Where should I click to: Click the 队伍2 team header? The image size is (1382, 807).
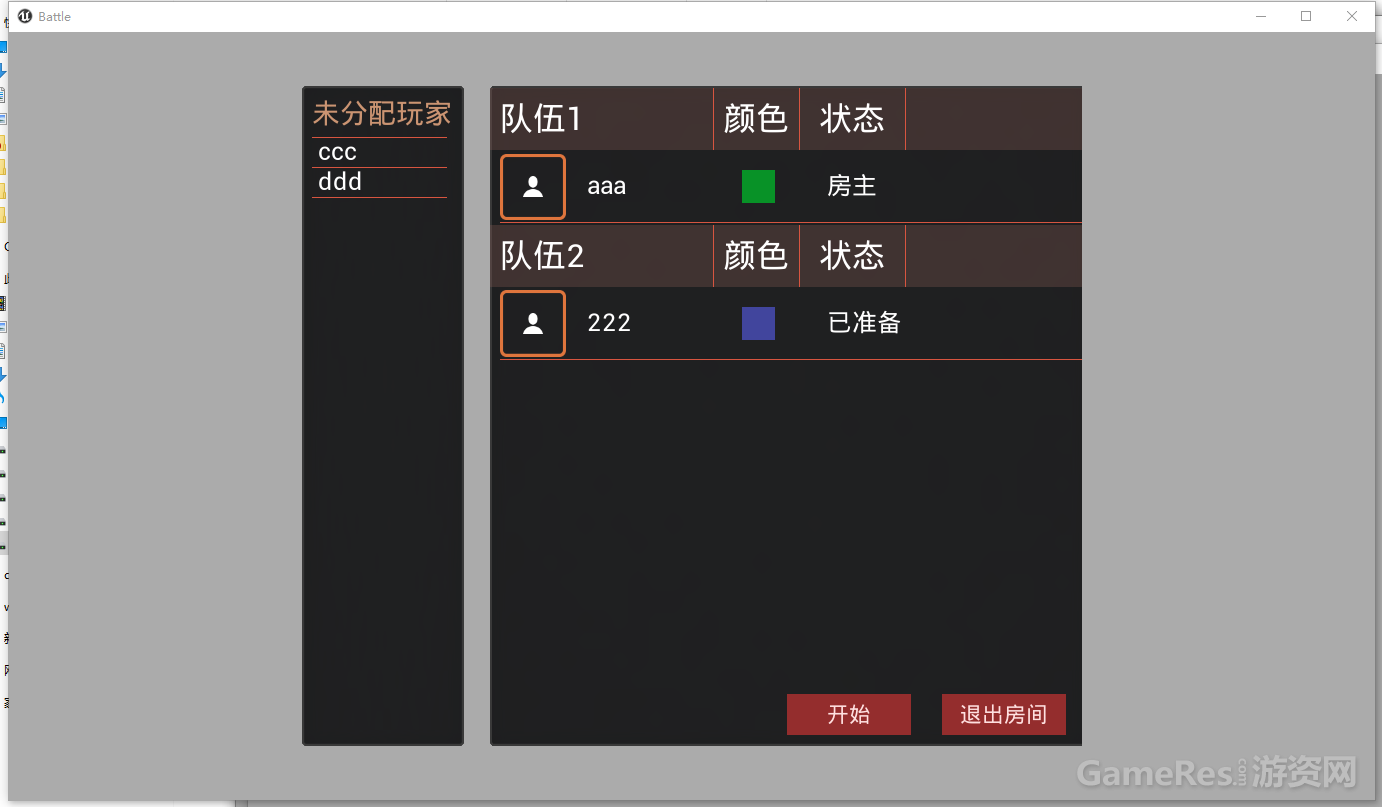pos(542,256)
